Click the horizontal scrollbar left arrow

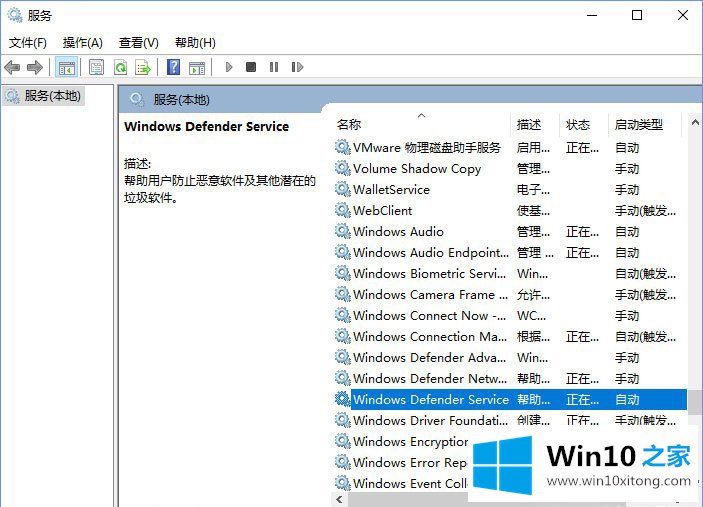(339, 499)
